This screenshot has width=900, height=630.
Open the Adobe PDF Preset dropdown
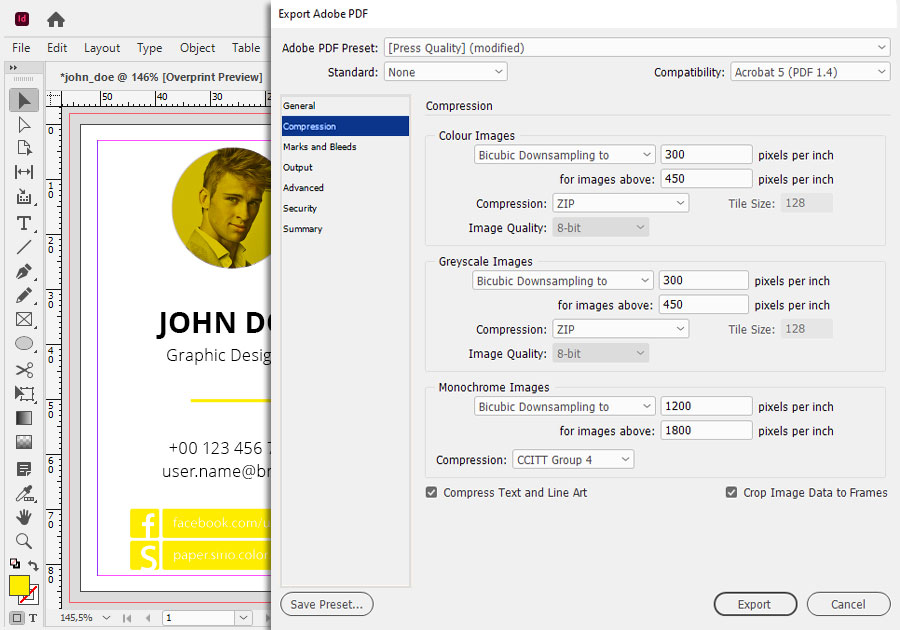click(637, 48)
